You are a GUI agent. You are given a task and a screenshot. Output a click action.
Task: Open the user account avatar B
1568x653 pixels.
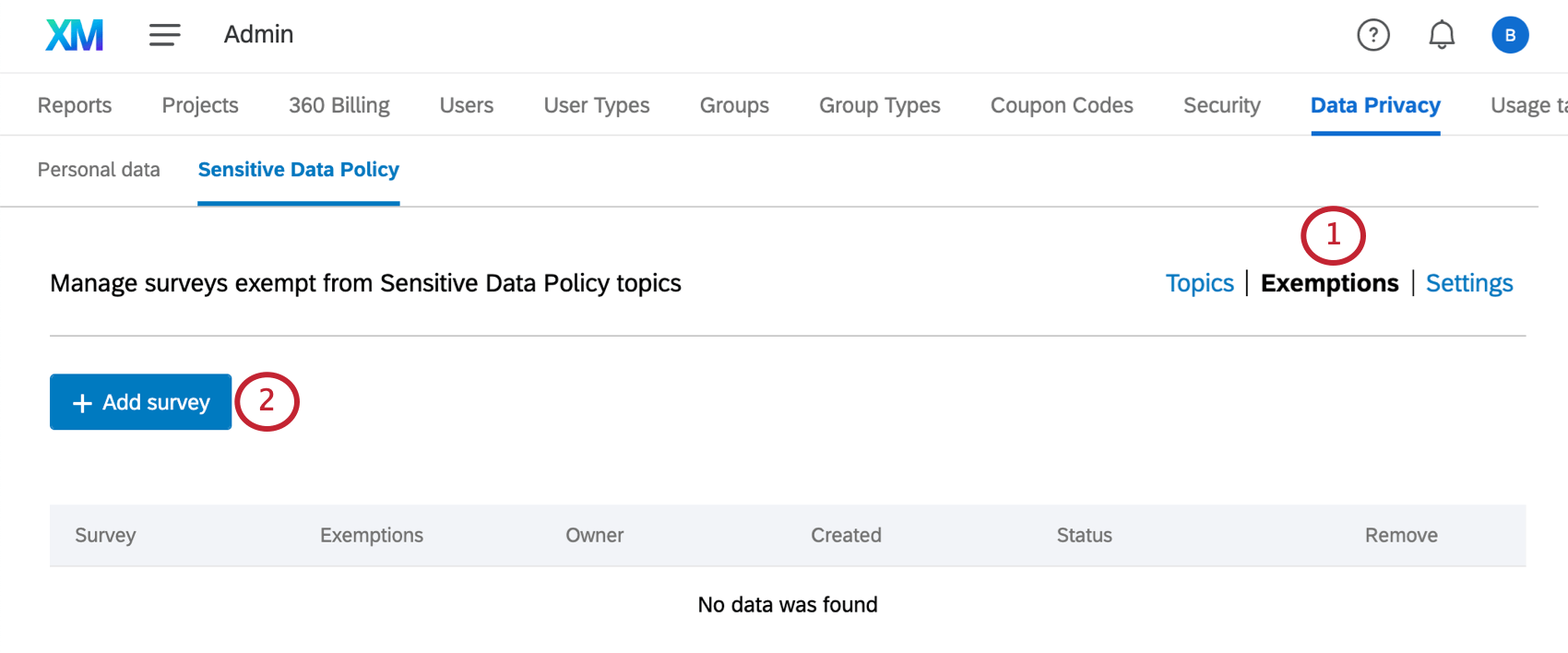click(x=1510, y=35)
